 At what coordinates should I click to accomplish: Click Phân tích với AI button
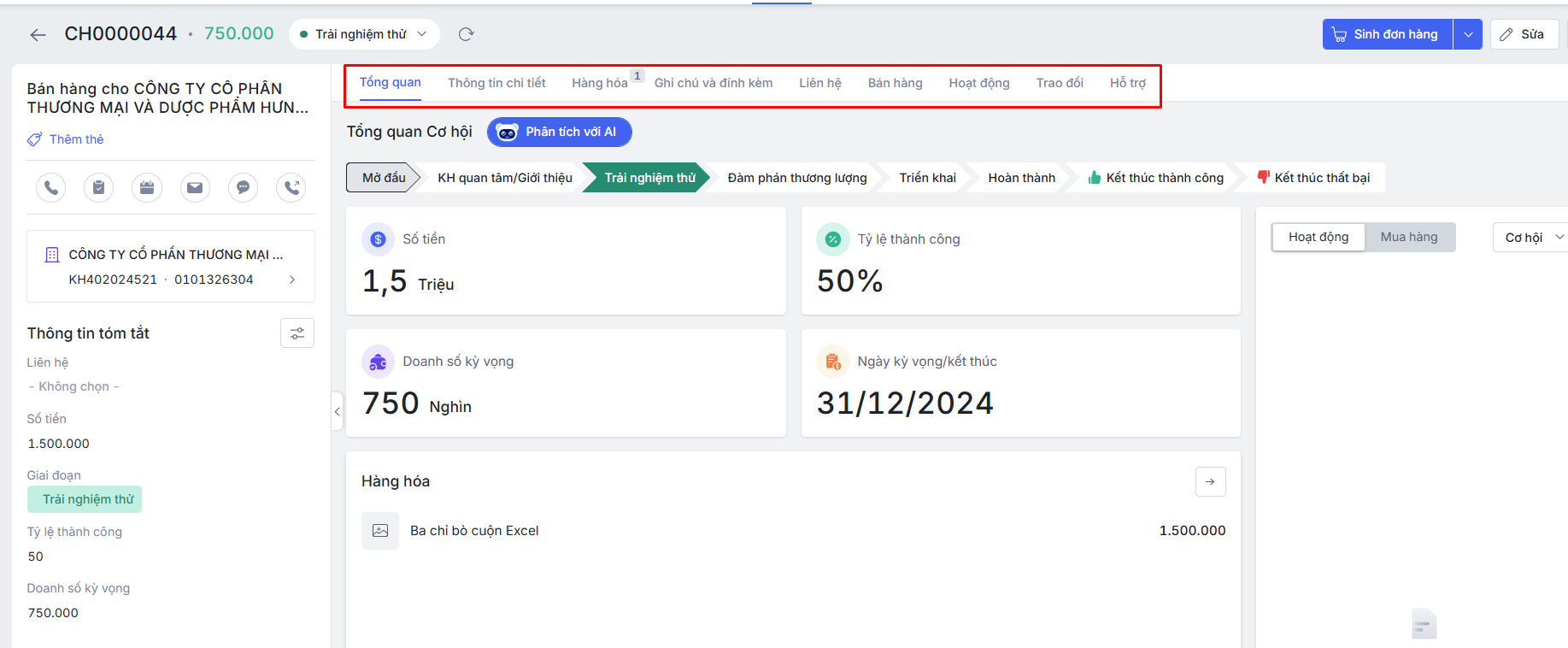tap(560, 133)
